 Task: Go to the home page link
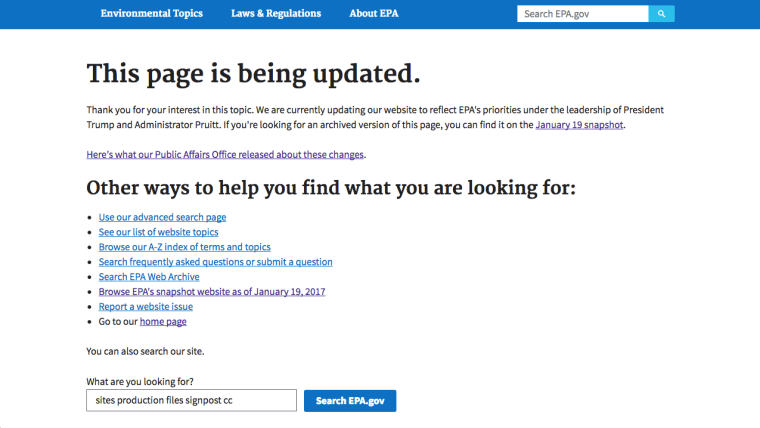pos(163,322)
